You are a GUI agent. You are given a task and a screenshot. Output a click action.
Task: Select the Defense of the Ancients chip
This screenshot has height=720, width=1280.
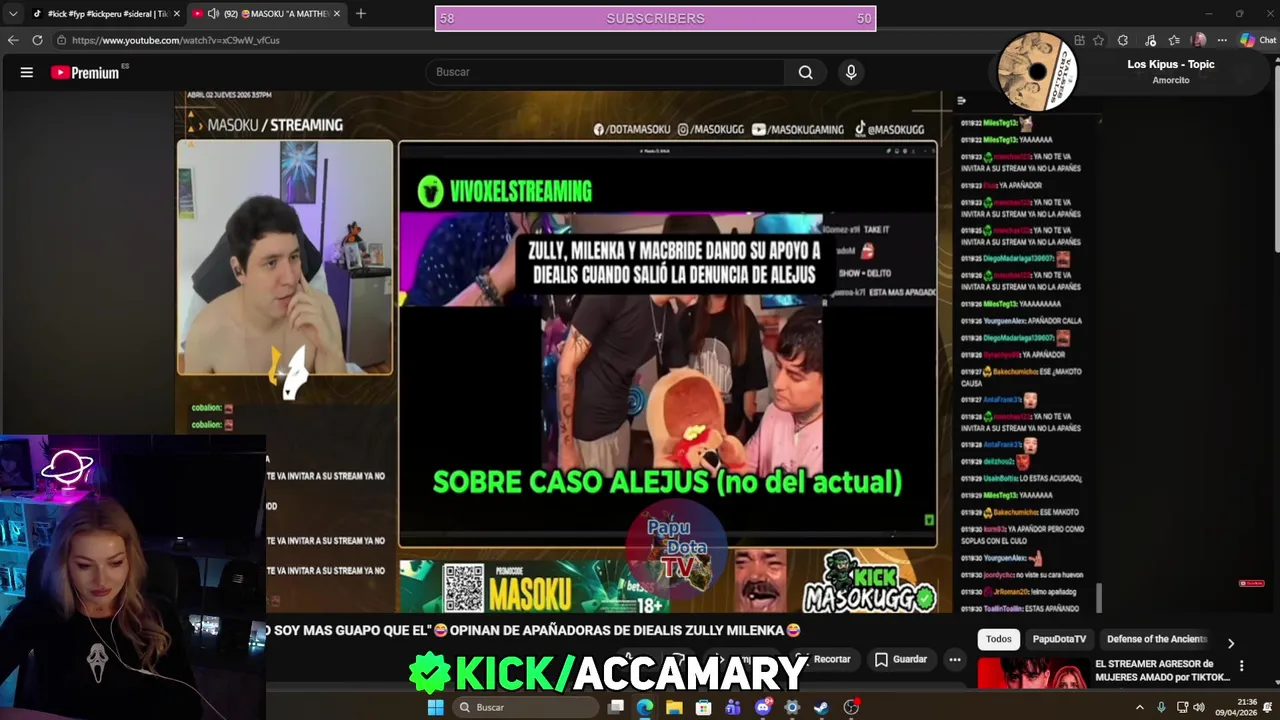tap(1157, 639)
